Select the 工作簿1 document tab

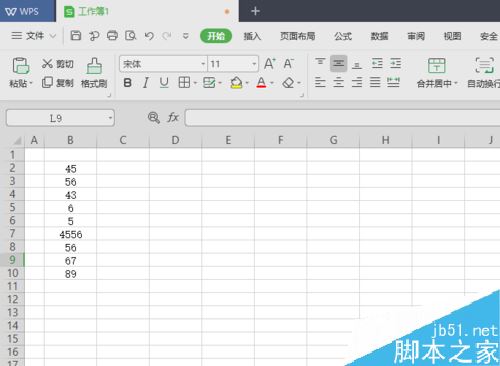[x=147, y=12]
